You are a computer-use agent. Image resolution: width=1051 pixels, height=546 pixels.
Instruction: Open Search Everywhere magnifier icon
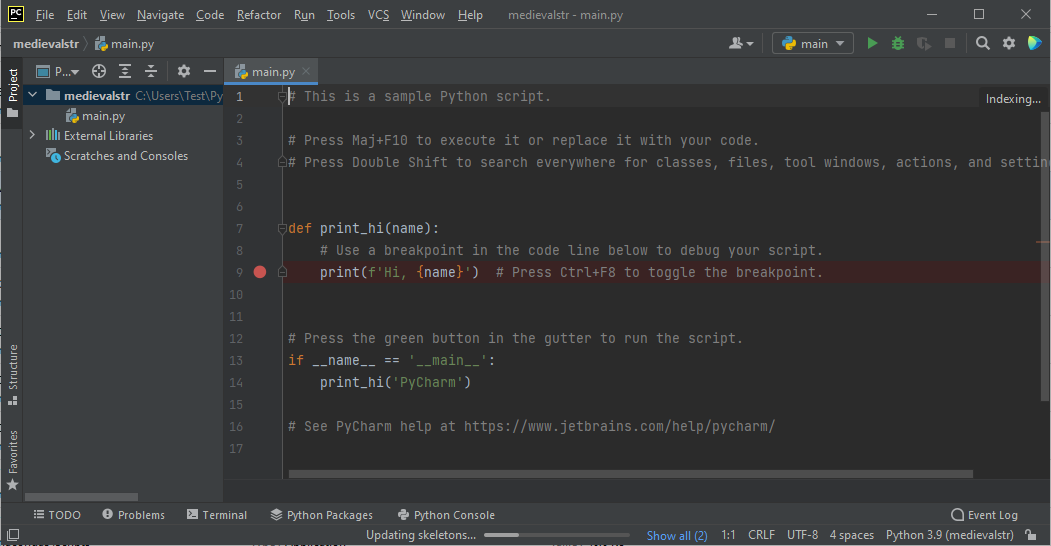pos(983,44)
